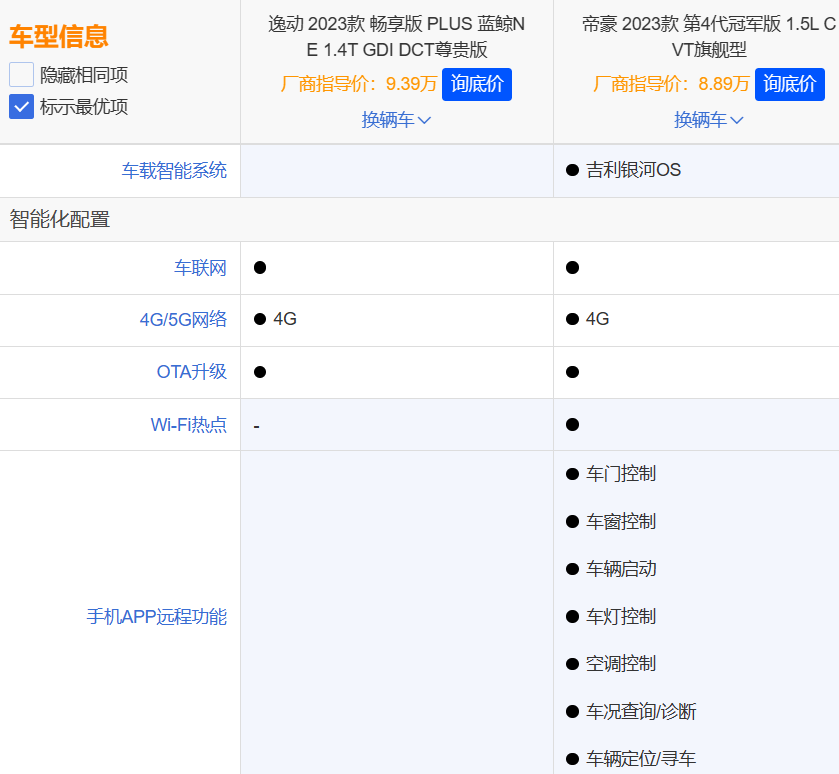The image size is (839, 774).
Task: Click 询底价 button for 帝豪 2023款
Action: tap(789, 84)
